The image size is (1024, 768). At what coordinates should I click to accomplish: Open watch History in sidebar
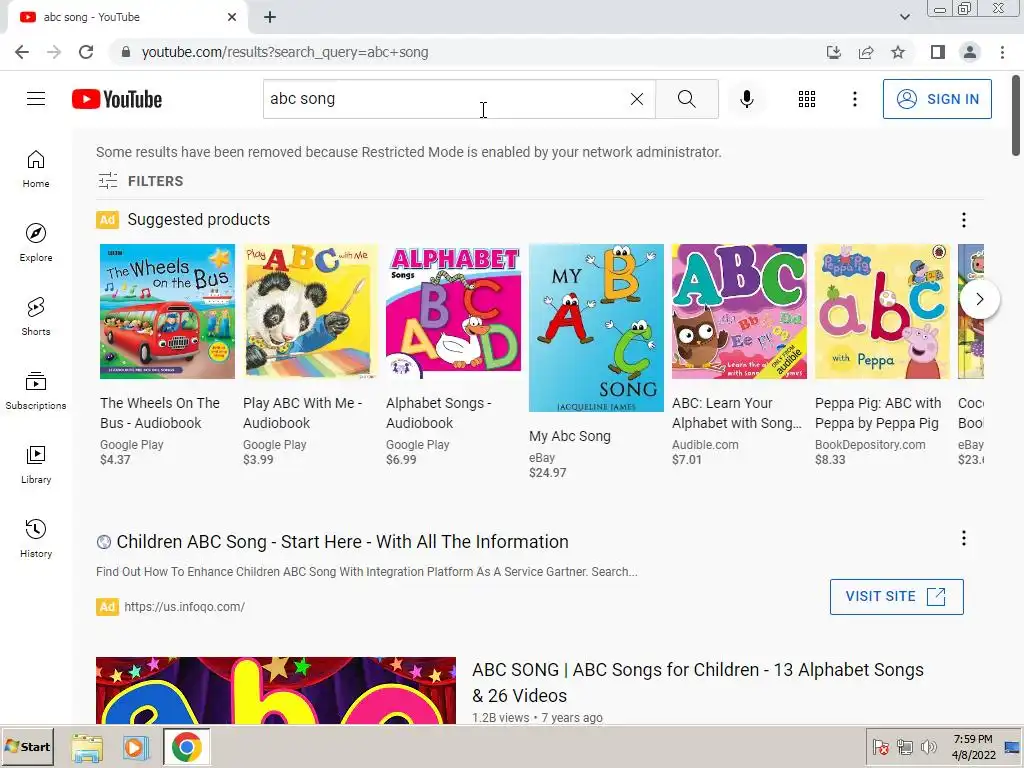pos(36,537)
